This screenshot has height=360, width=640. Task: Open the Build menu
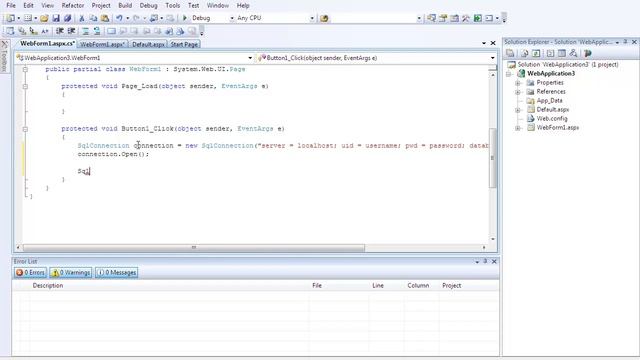[x=125, y=5]
